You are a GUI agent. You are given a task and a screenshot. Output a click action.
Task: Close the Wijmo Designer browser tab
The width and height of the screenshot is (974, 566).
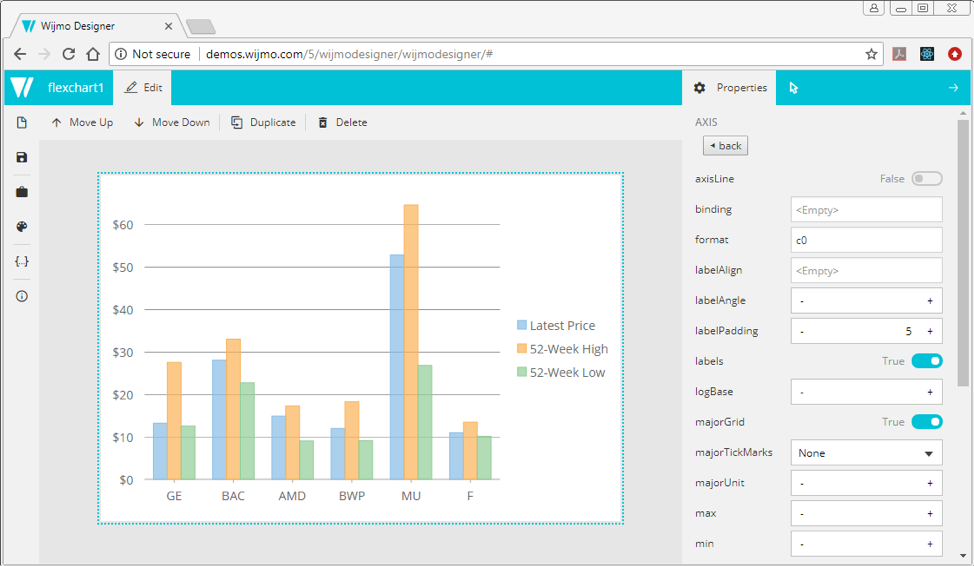tap(168, 26)
